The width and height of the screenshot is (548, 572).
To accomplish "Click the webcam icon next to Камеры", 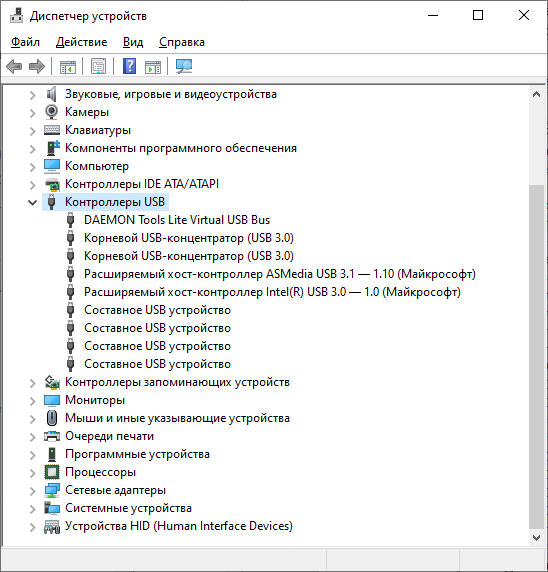I will tap(51, 112).
